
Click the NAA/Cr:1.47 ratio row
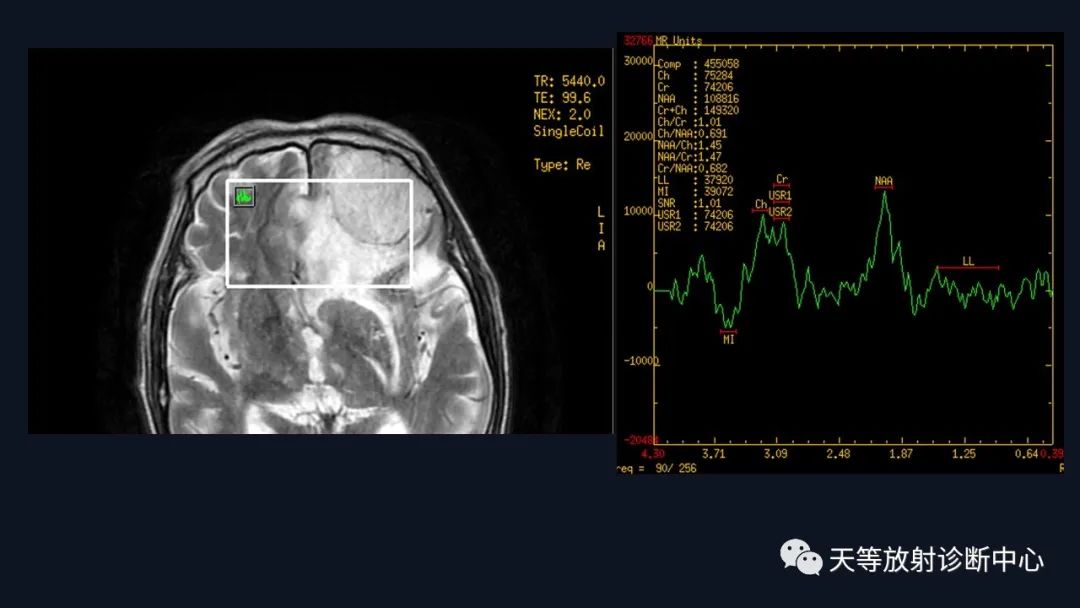(689, 157)
